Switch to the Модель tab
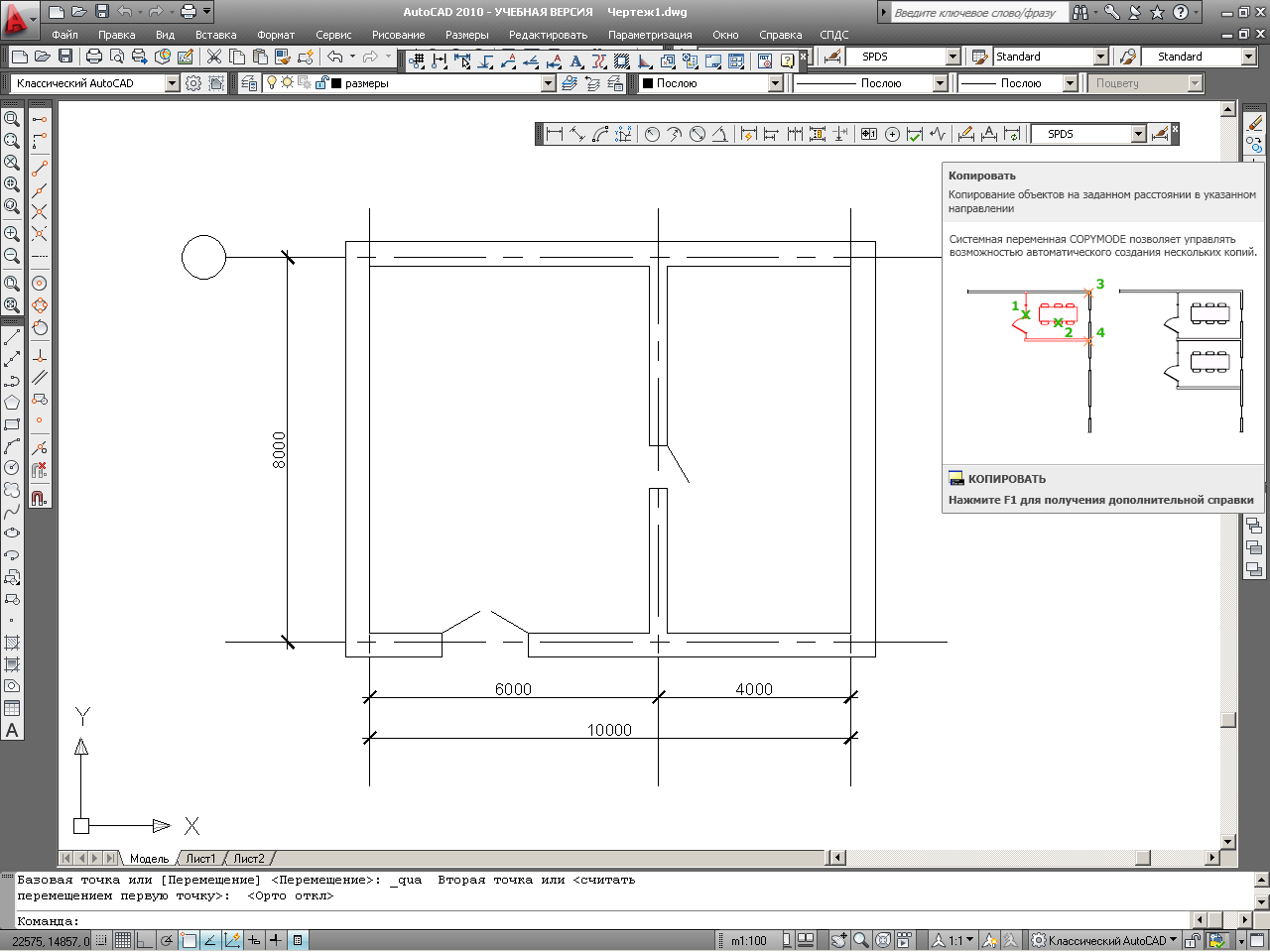Viewport: 1270px width, 952px height. click(150, 858)
